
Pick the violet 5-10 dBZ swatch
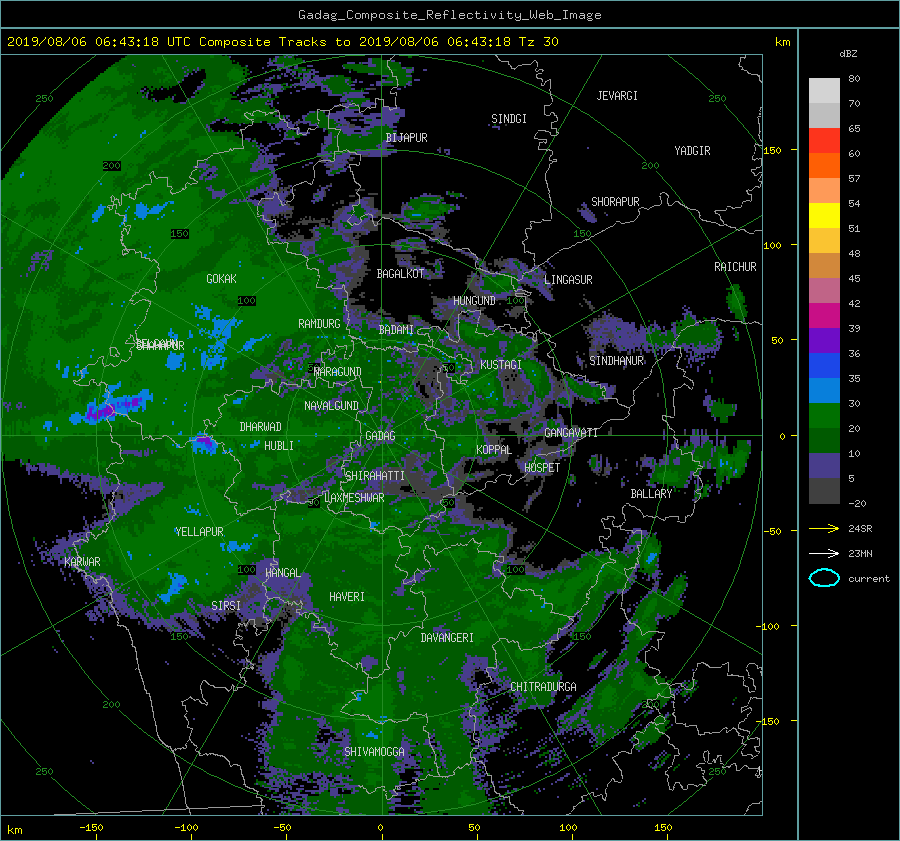(x=824, y=466)
